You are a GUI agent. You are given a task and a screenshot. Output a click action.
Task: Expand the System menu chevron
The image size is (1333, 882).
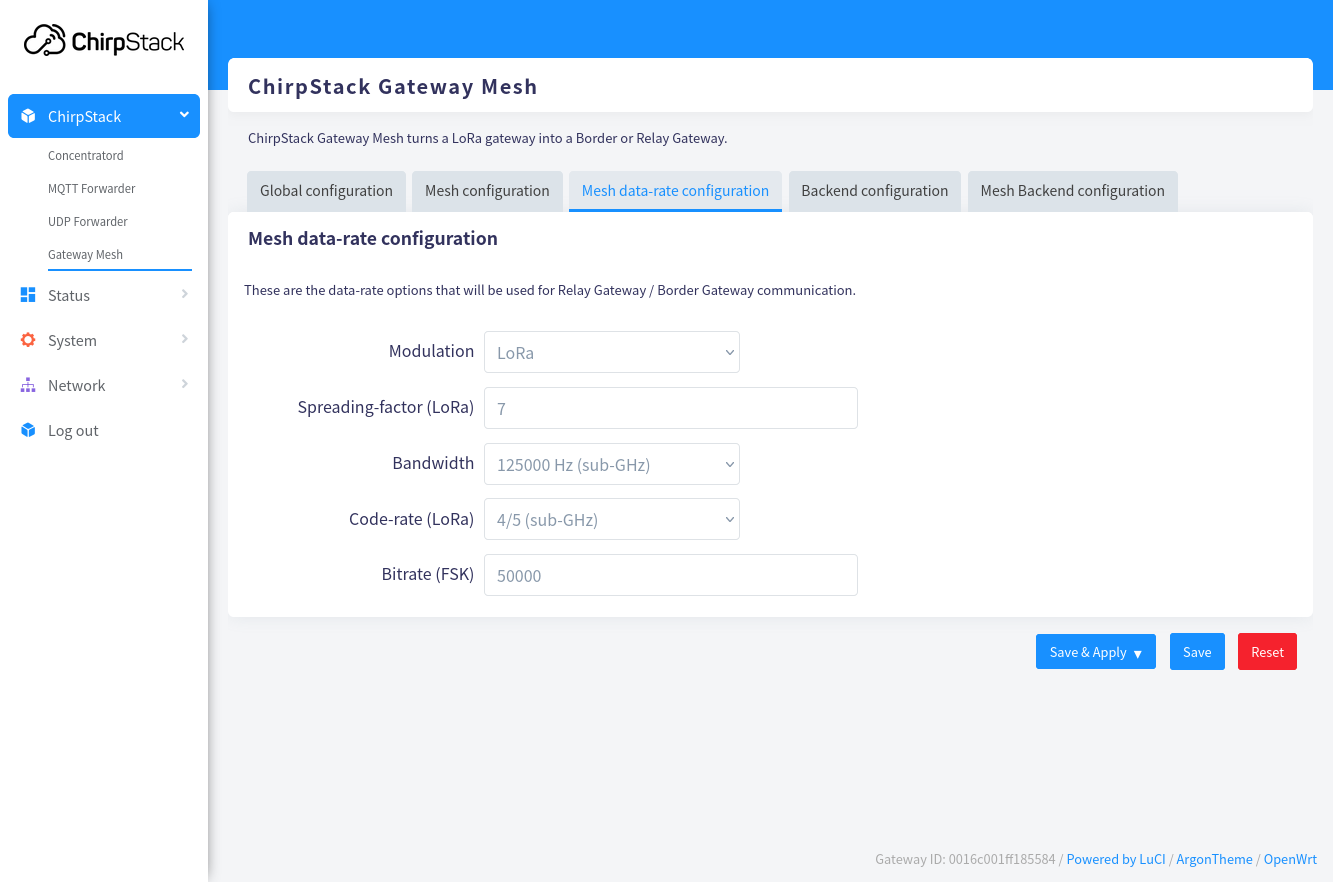click(x=184, y=339)
